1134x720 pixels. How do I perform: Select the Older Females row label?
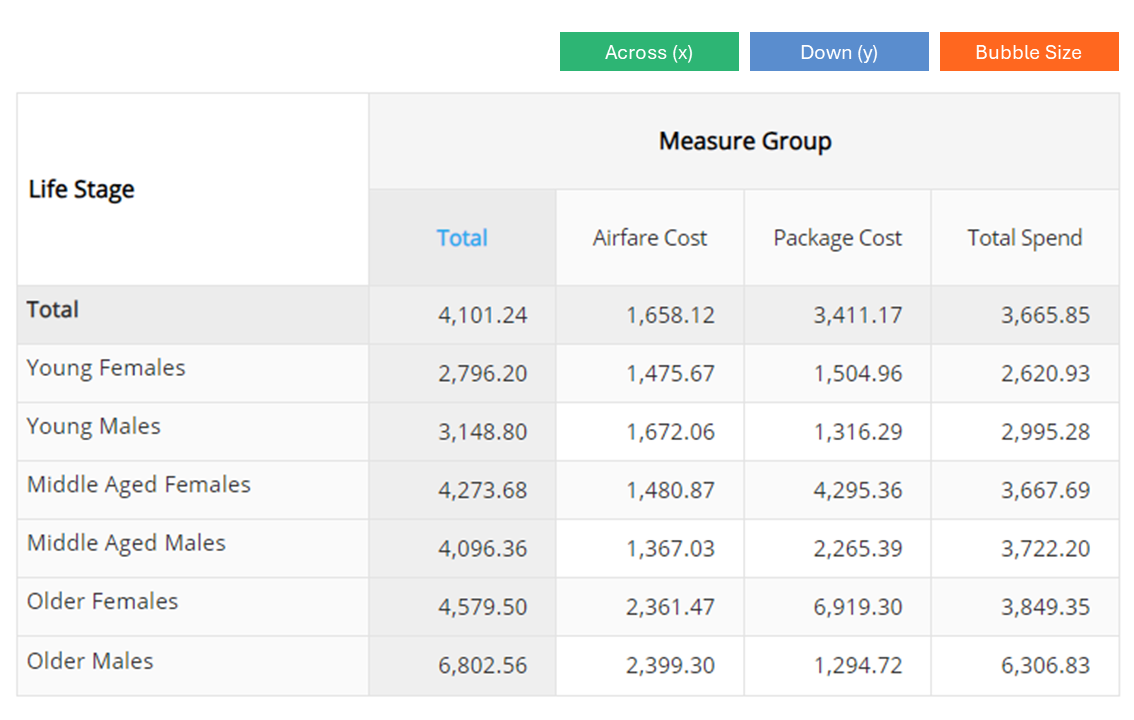(102, 601)
